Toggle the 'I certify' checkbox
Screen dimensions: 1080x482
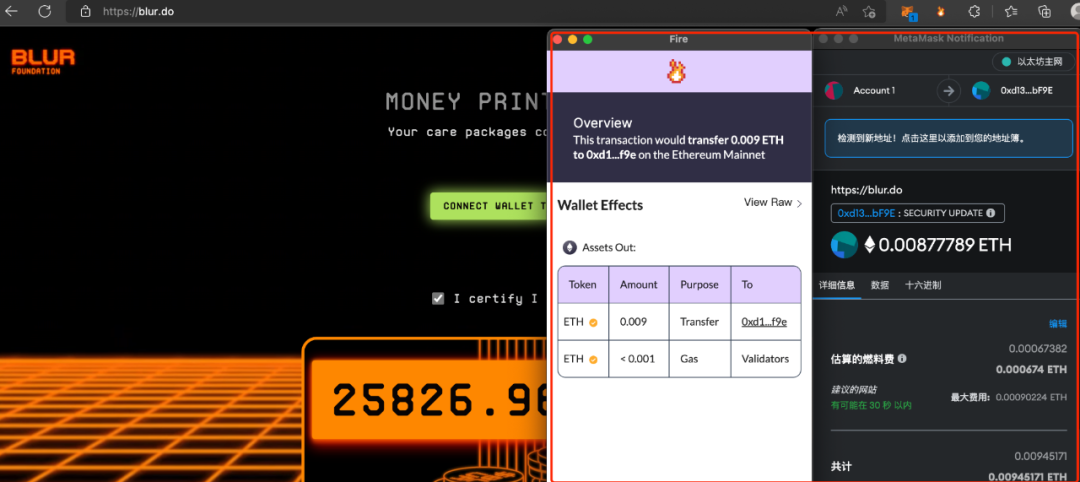[438, 298]
